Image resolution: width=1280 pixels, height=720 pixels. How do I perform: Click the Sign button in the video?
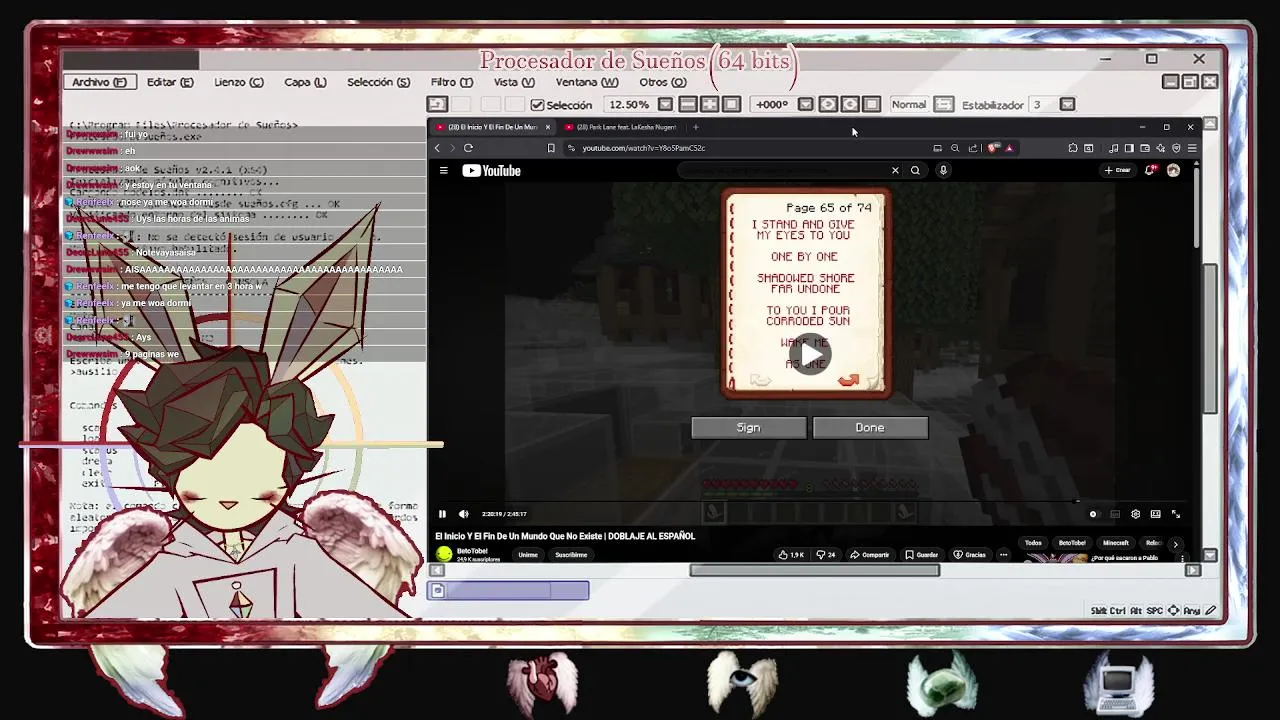tap(749, 428)
